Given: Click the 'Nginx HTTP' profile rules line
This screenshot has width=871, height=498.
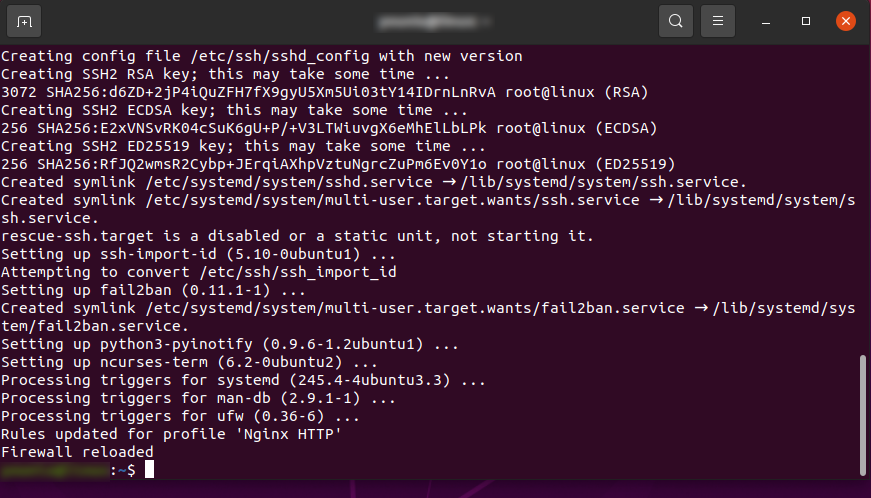Looking at the screenshot, I should tap(172, 434).
